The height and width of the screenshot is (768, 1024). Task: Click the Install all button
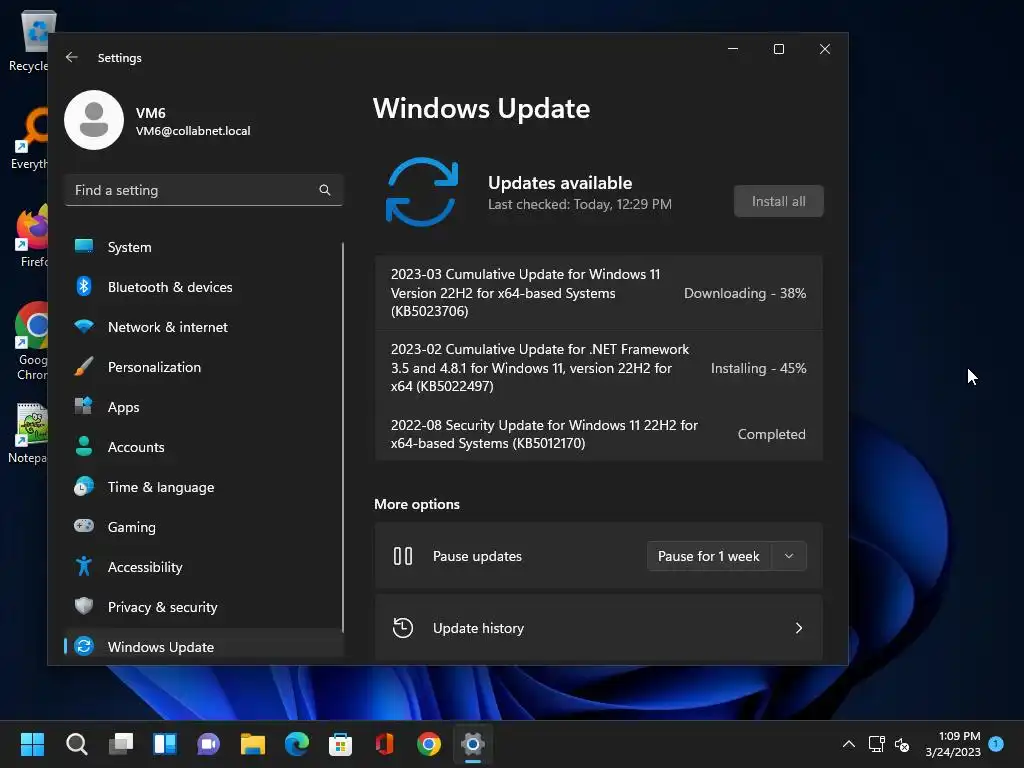click(x=778, y=201)
